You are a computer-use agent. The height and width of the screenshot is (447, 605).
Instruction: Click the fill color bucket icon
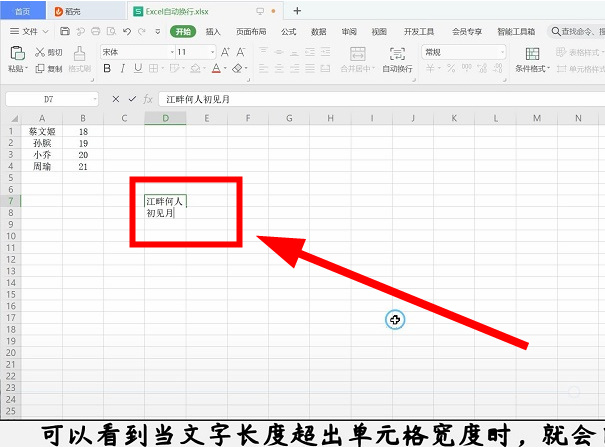click(195, 68)
